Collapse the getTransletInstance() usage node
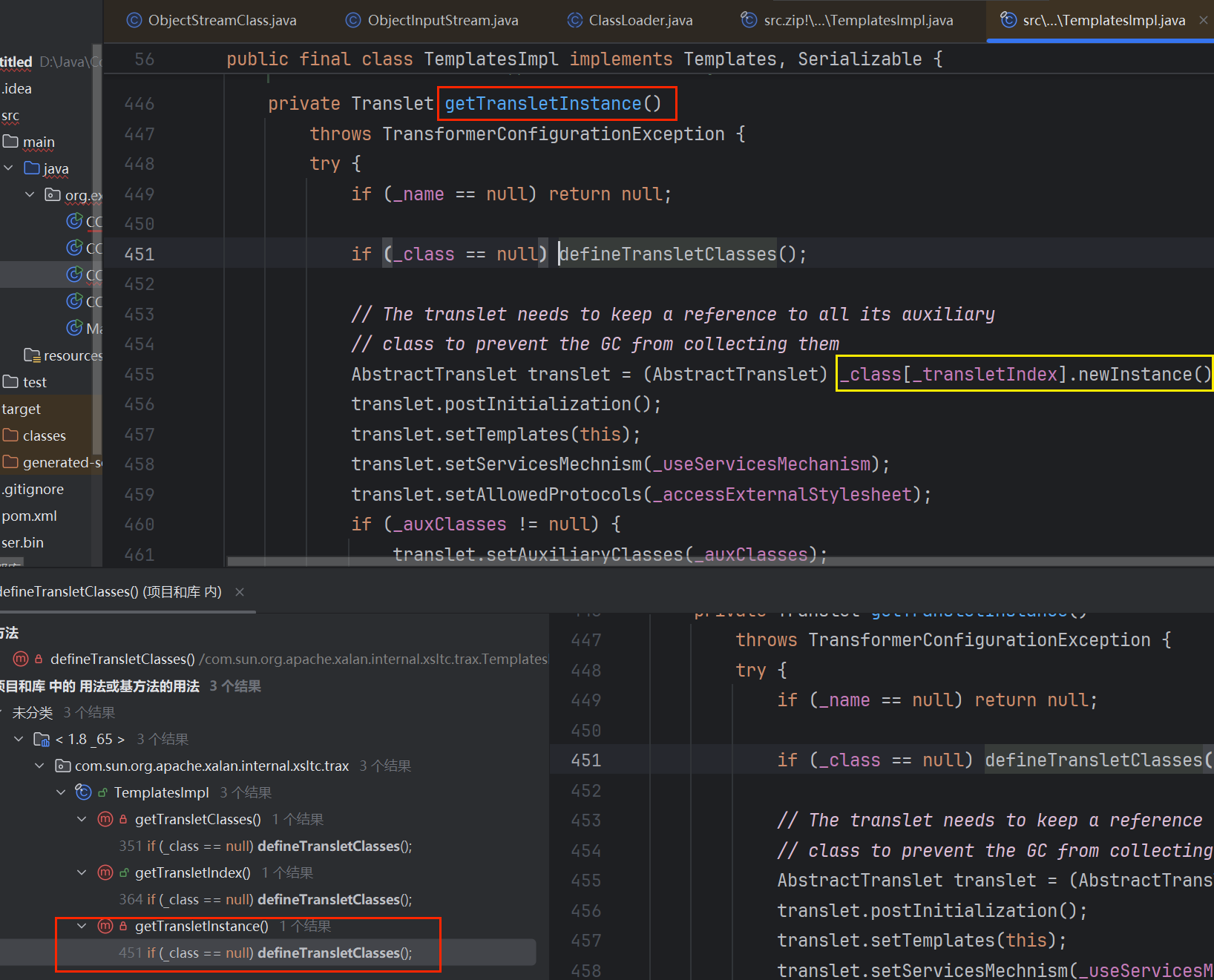Screen dimensions: 1214x980 tap(82, 926)
